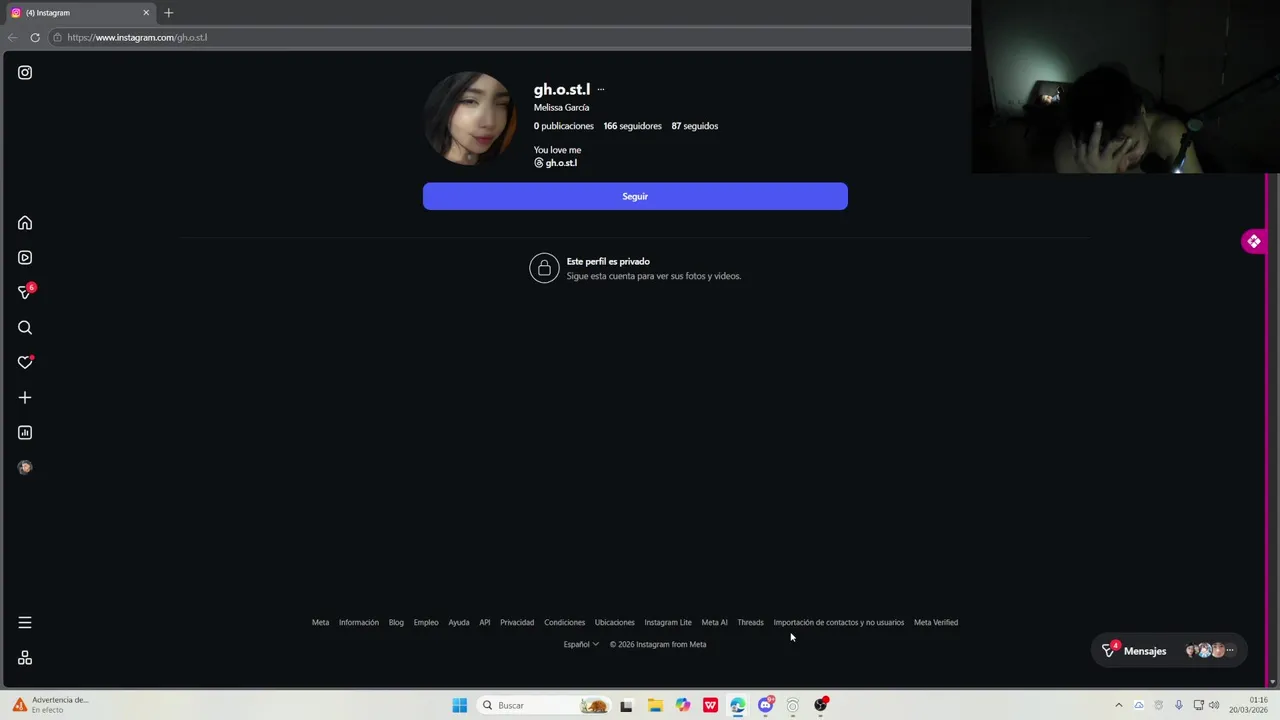Image resolution: width=1280 pixels, height=720 pixels.
Task: Open the Meta AI footer link
Action: tap(714, 622)
